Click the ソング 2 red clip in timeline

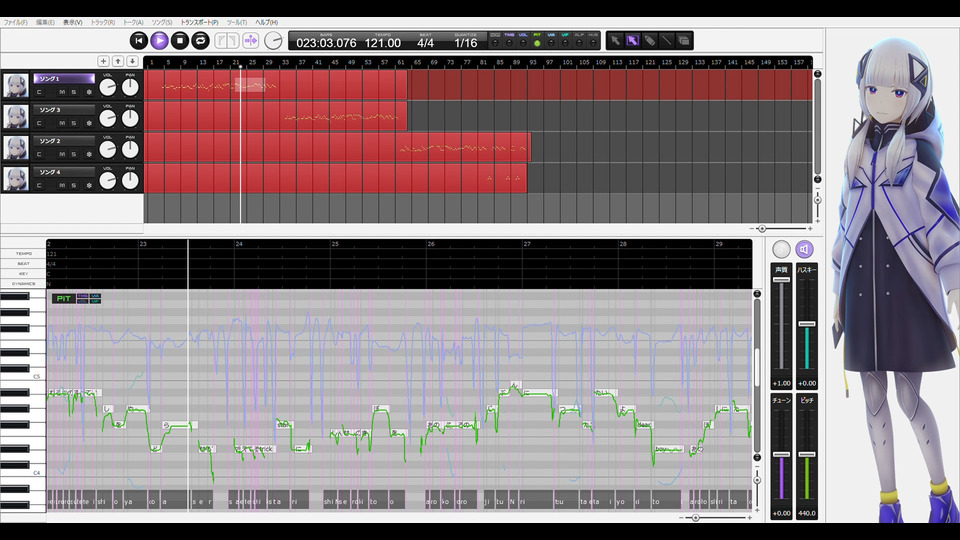[337, 148]
